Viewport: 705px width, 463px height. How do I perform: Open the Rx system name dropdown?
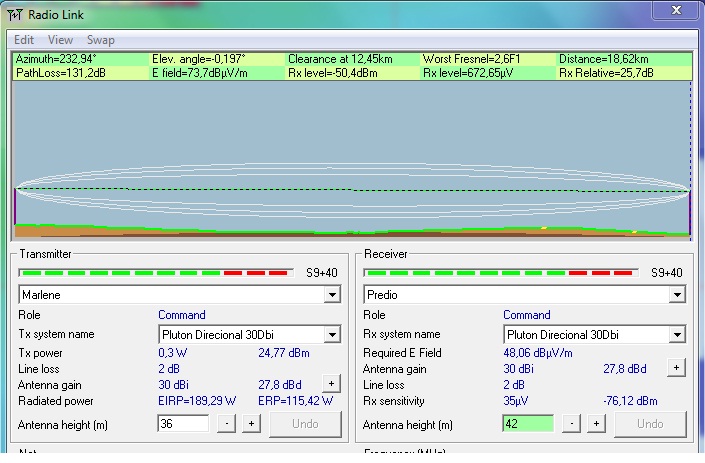[x=677, y=334]
